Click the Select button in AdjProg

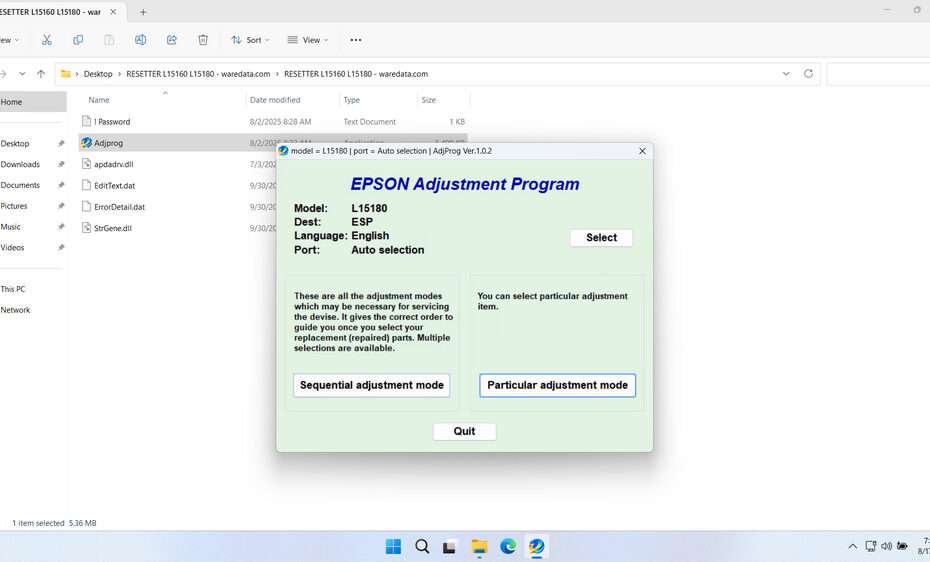coord(601,238)
